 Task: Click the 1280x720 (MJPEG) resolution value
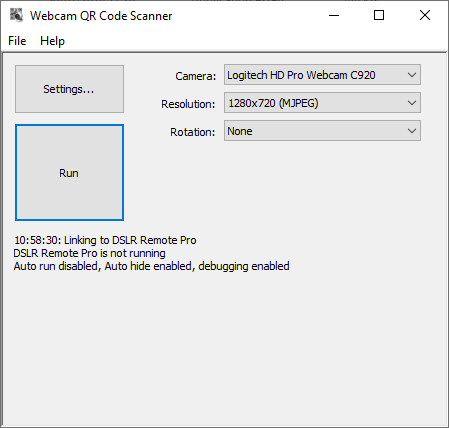coord(273,103)
